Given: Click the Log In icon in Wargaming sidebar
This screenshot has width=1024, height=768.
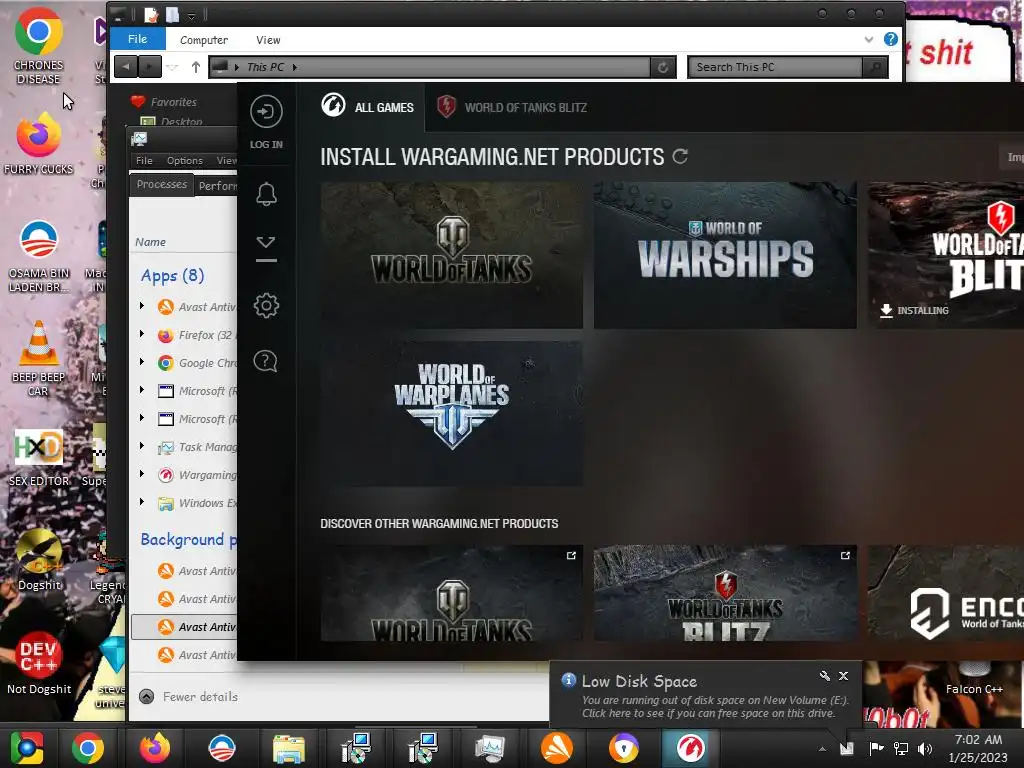Looking at the screenshot, I should (266, 112).
